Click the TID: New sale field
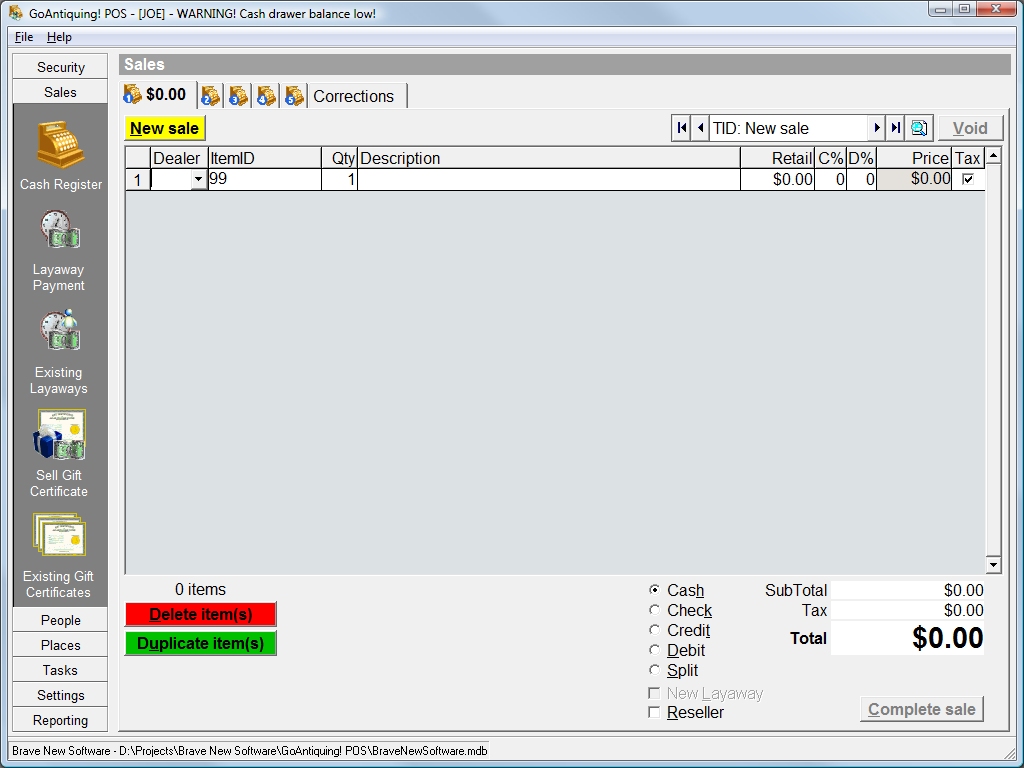This screenshot has width=1024, height=768. [x=788, y=128]
